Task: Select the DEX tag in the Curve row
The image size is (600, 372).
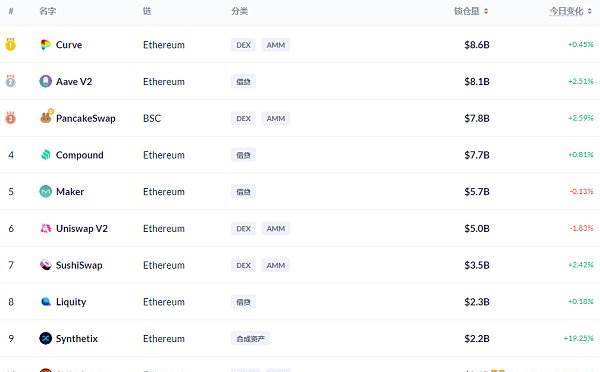Action: pos(243,45)
